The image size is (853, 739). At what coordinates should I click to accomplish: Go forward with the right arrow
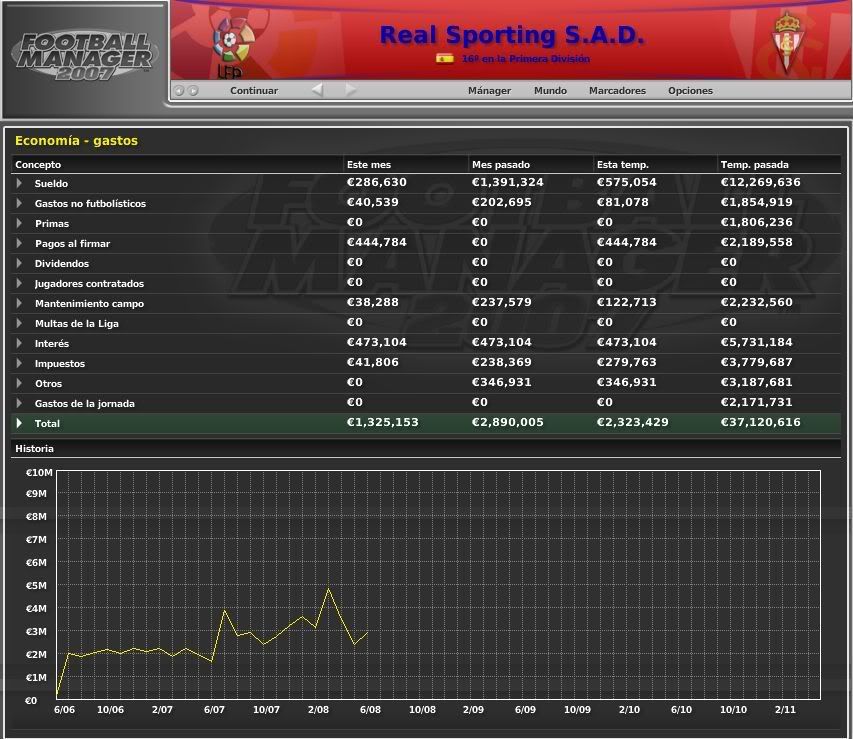(x=351, y=90)
